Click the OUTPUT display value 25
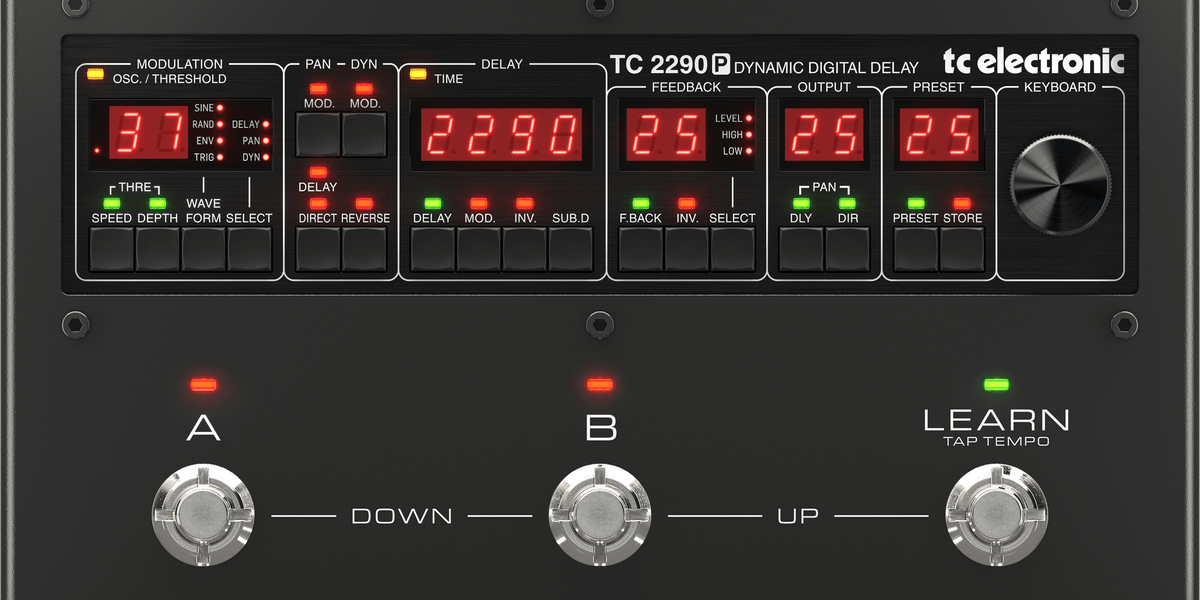1200x600 pixels. tap(824, 135)
